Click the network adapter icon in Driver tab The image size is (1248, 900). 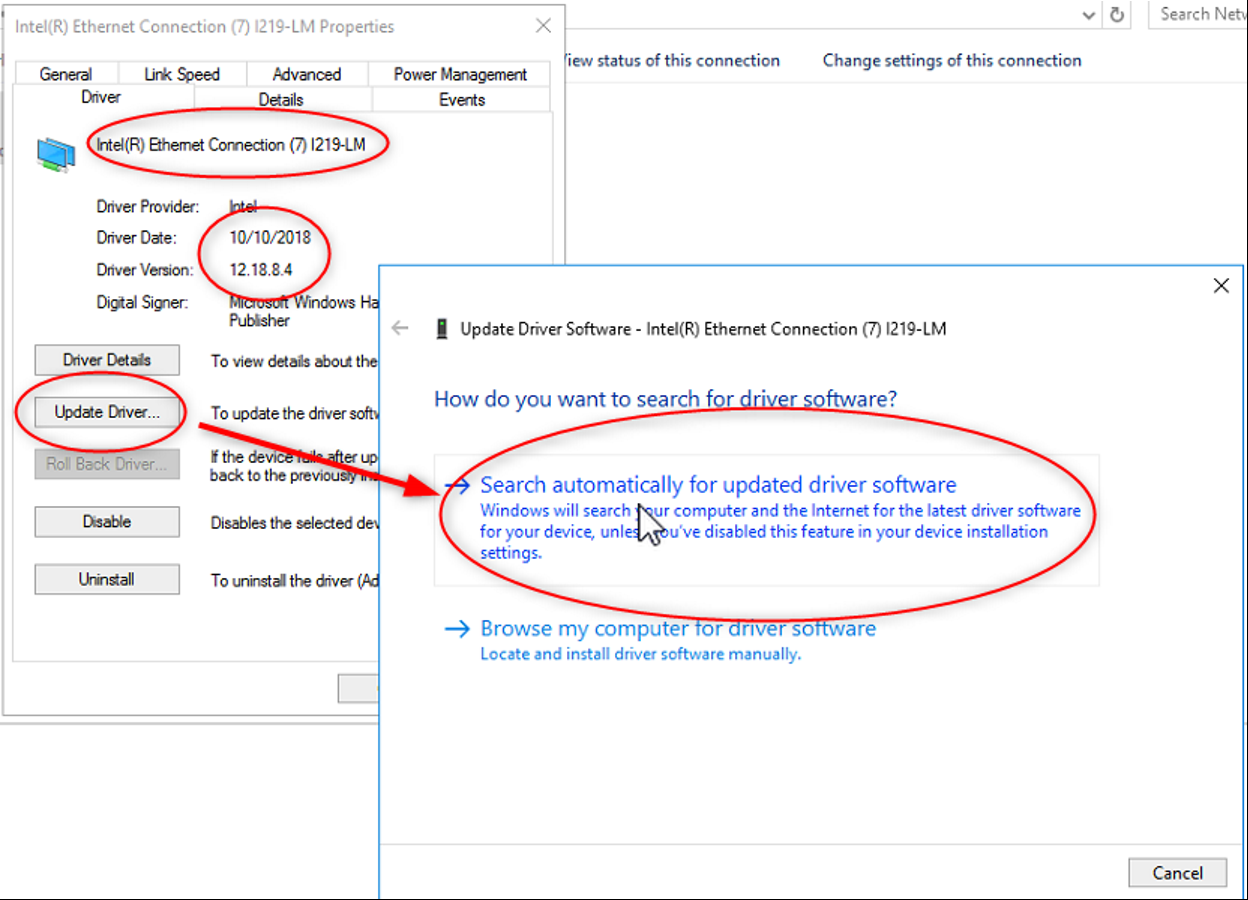[x=56, y=153]
